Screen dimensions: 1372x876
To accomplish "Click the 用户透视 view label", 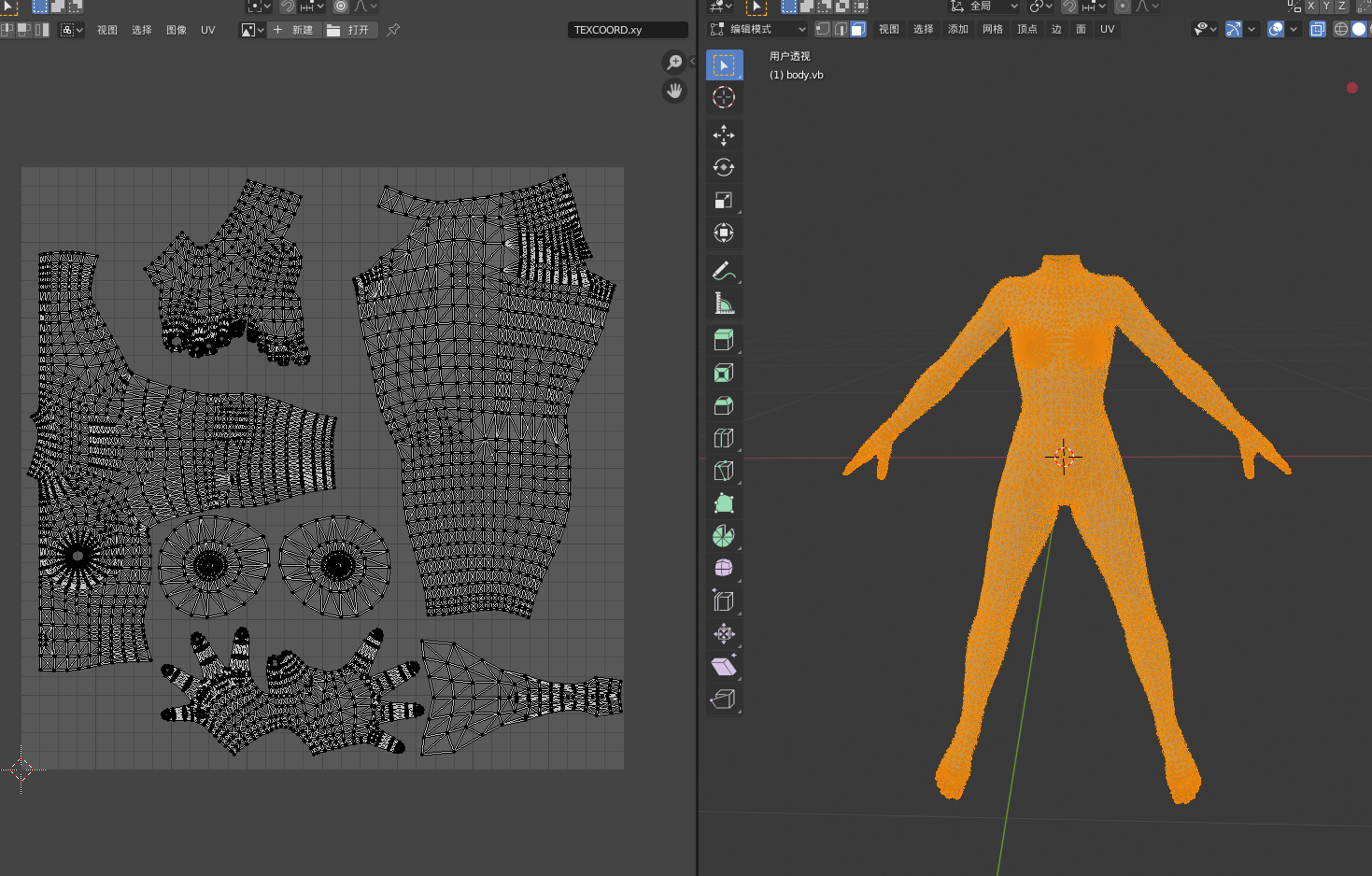I will click(x=790, y=56).
